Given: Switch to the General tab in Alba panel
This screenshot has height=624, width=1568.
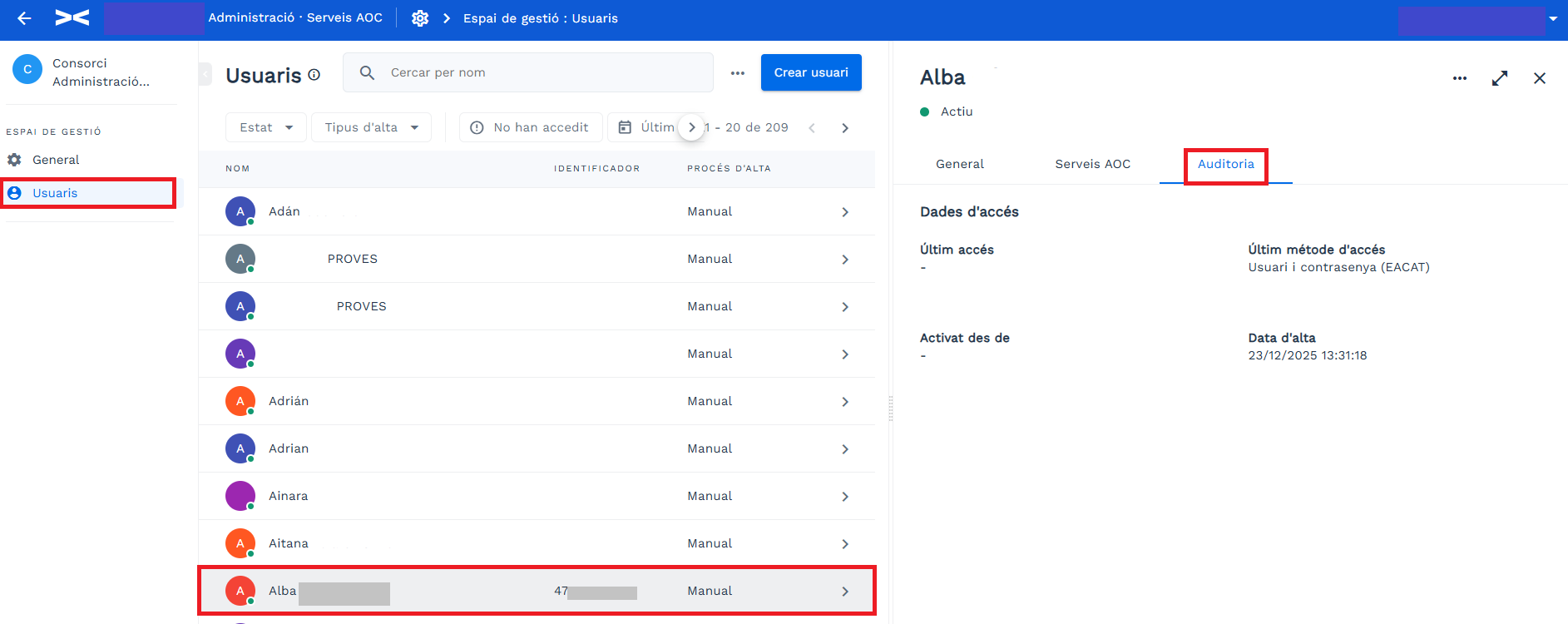Looking at the screenshot, I should [x=960, y=164].
